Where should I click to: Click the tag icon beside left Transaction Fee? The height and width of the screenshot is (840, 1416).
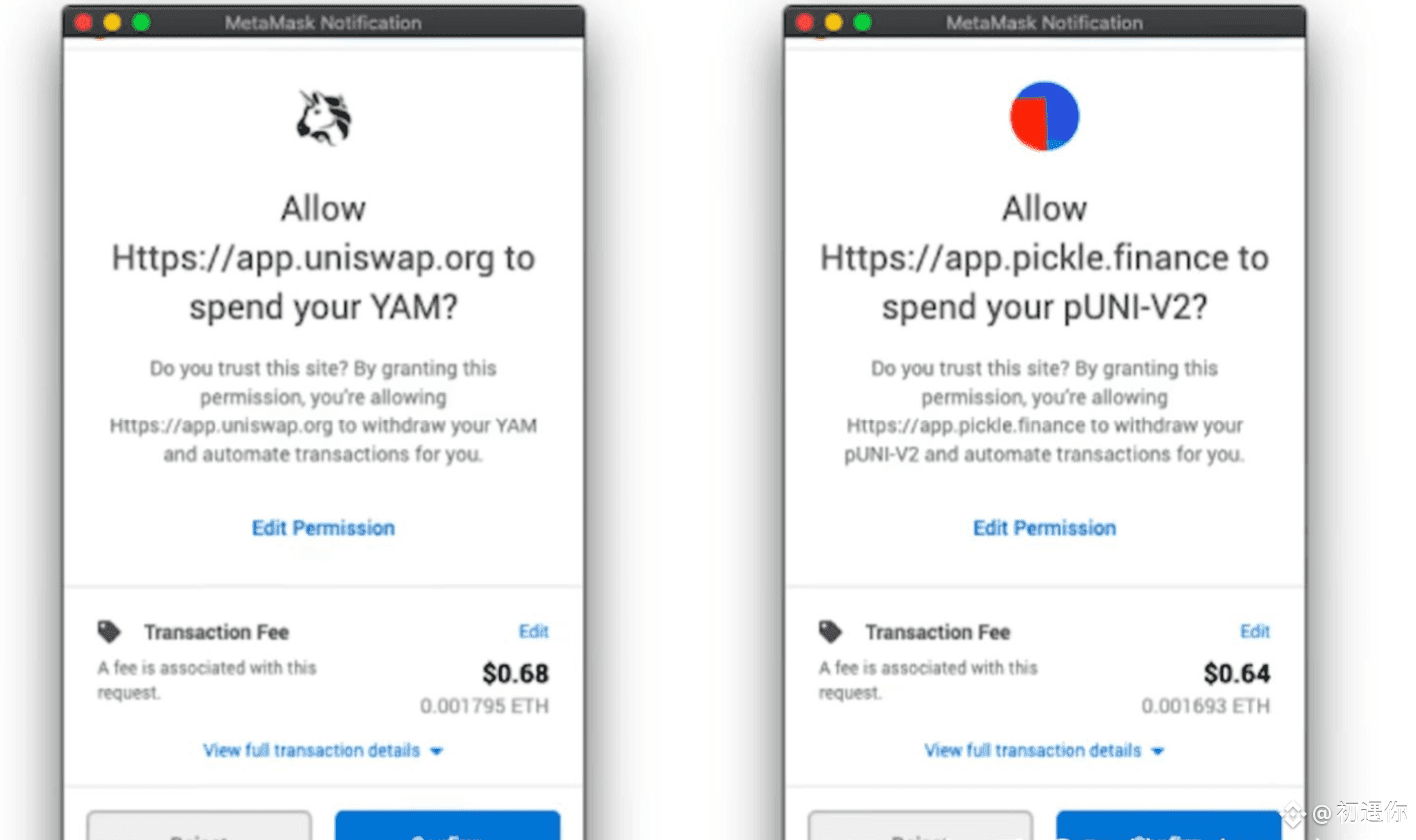tap(109, 631)
